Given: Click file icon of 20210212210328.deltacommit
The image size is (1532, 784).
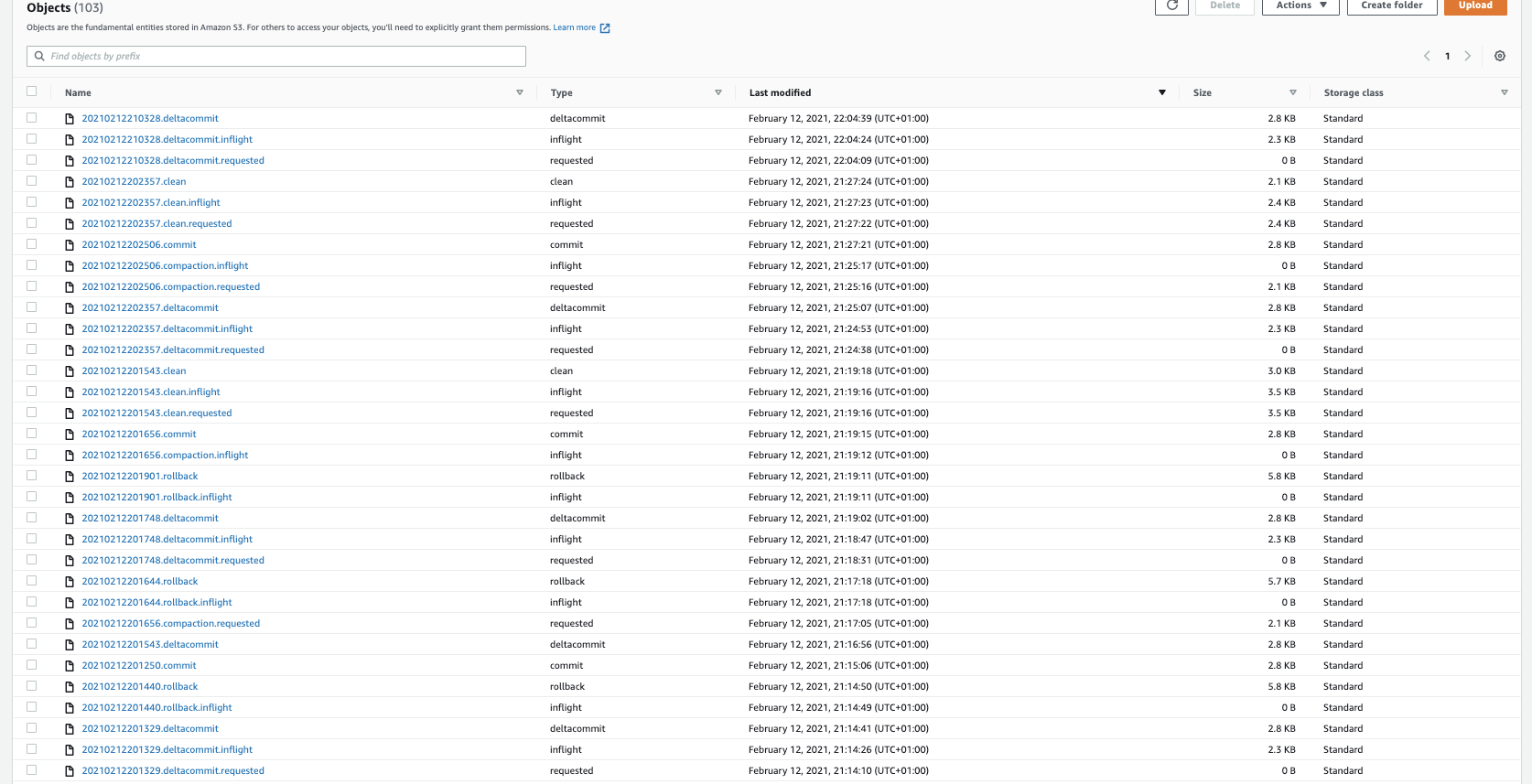Looking at the screenshot, I should point(70,119).
